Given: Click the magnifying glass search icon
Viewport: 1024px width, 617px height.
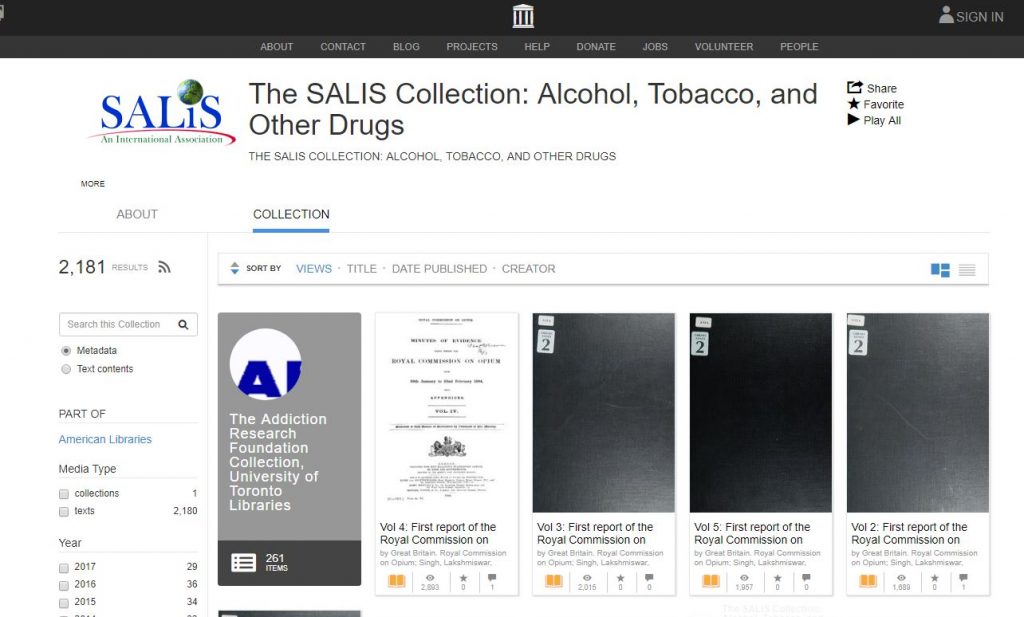Looking at the screenshot, I should (184, 324).
